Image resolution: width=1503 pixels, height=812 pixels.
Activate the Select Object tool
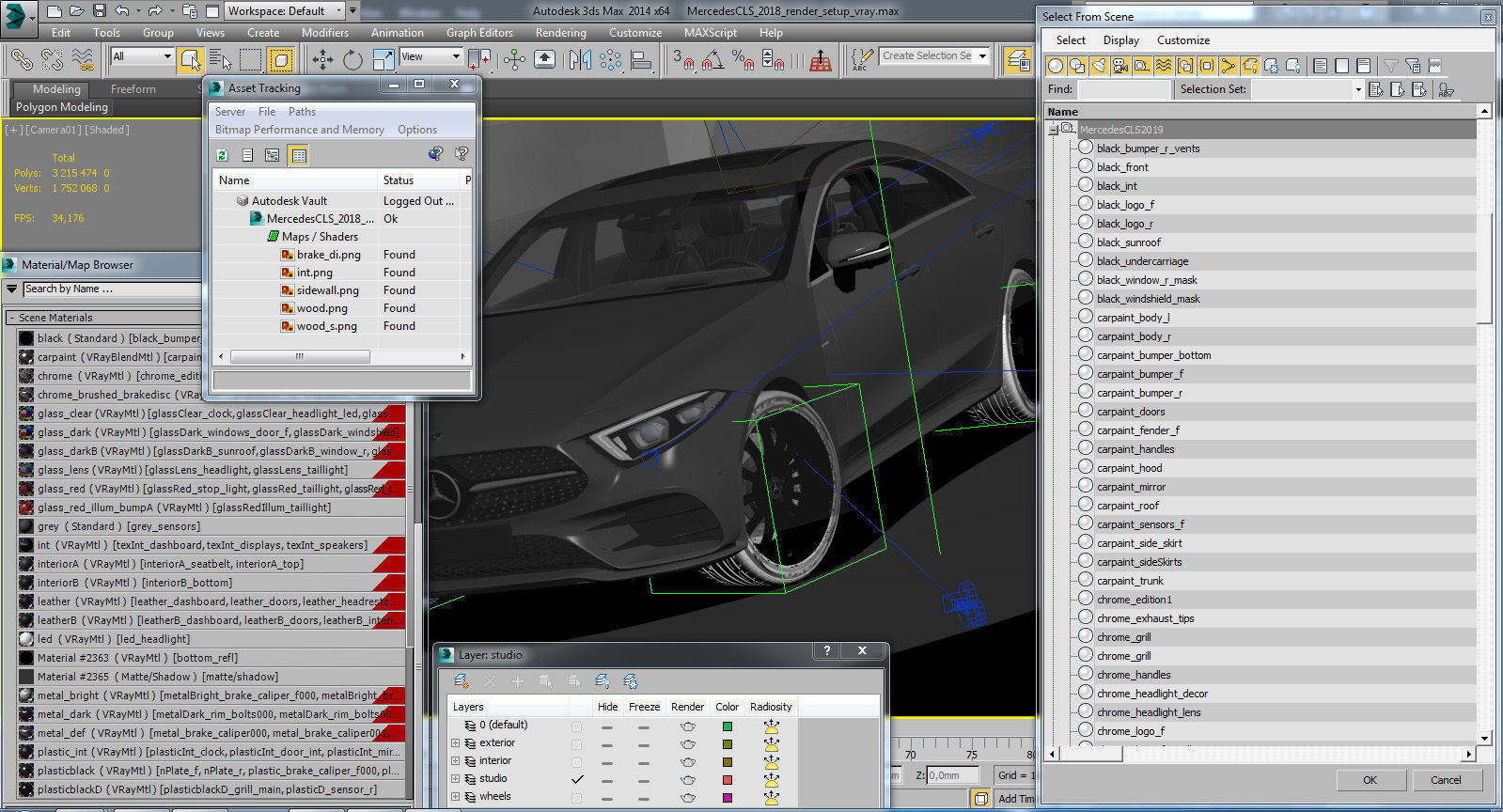tap(190, 60)
